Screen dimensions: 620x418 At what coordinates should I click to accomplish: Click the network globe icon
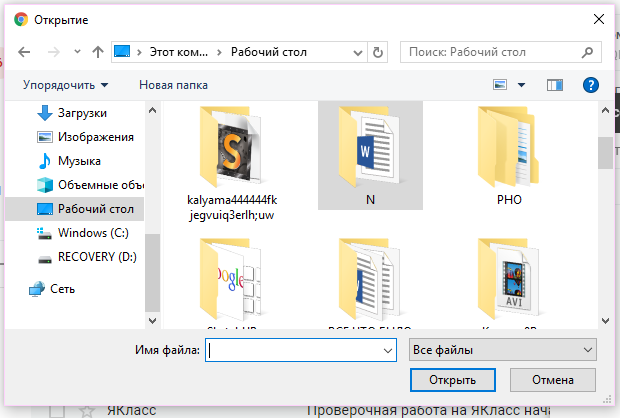(x=37, y=289)
